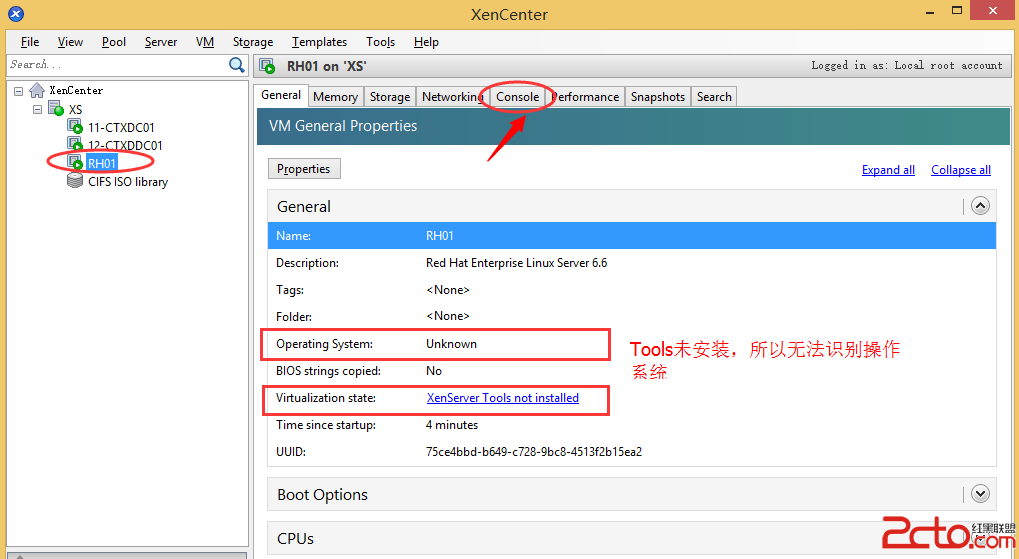The image size is (1019, 559).
Task: Open the Templates menu
Action: 319,42
